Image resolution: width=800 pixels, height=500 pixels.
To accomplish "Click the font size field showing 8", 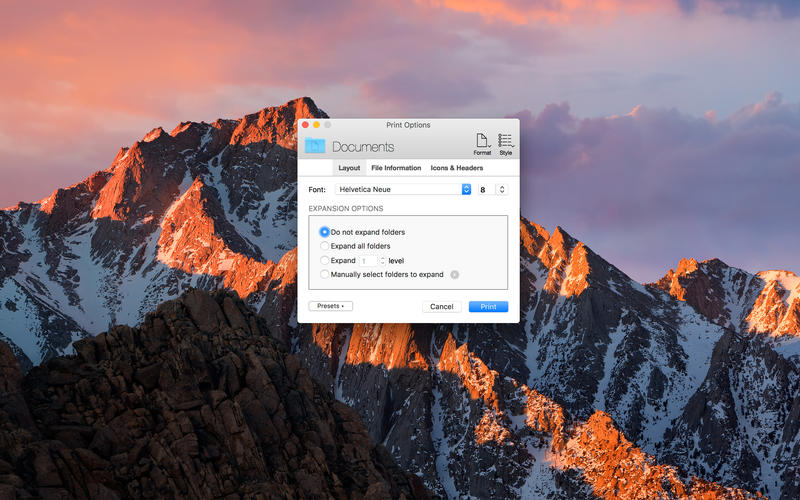I will coord(487,189).
